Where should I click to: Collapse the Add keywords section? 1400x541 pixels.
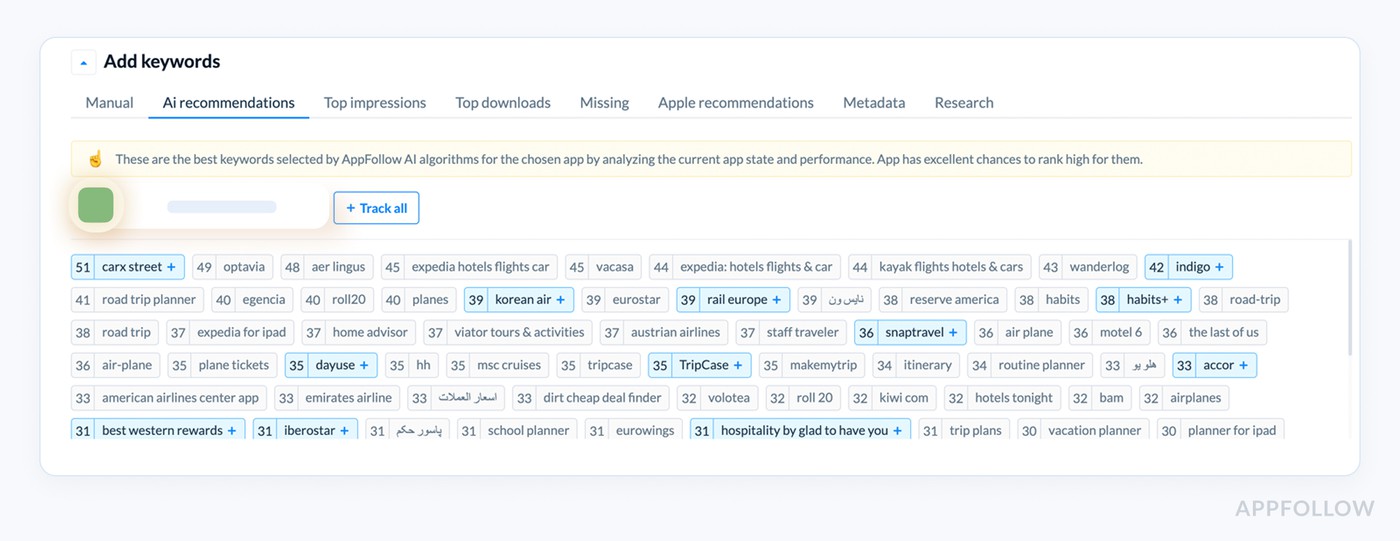[83, 62]
